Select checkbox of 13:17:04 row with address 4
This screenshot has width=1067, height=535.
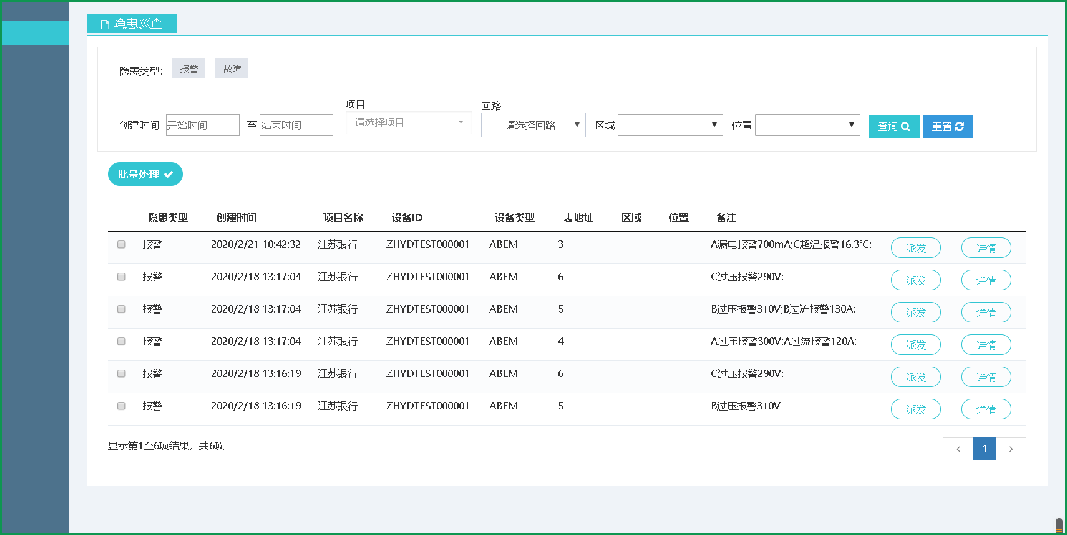click(122, 341)
